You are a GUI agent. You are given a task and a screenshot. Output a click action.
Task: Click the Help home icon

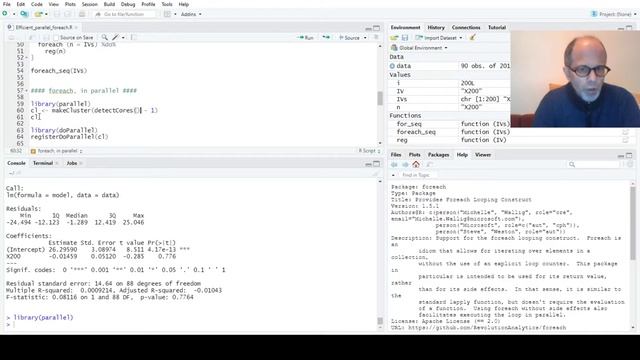click(x=416, y=164)
